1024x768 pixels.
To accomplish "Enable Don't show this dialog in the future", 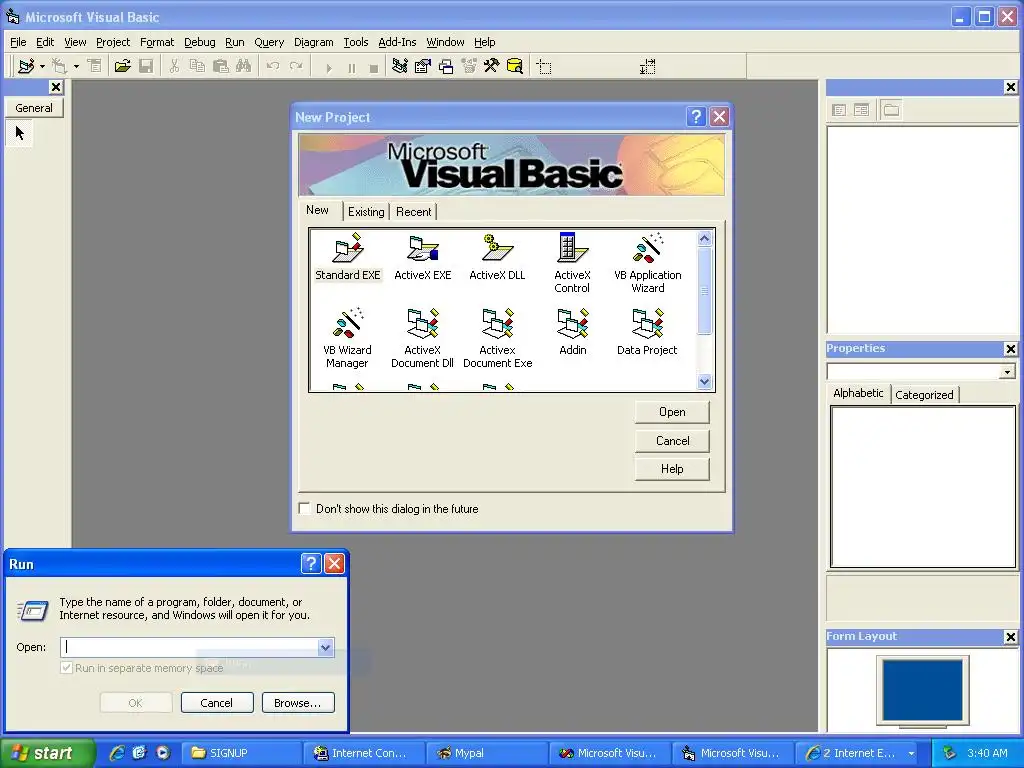I will pyautogui.click(x=304, y=508).
